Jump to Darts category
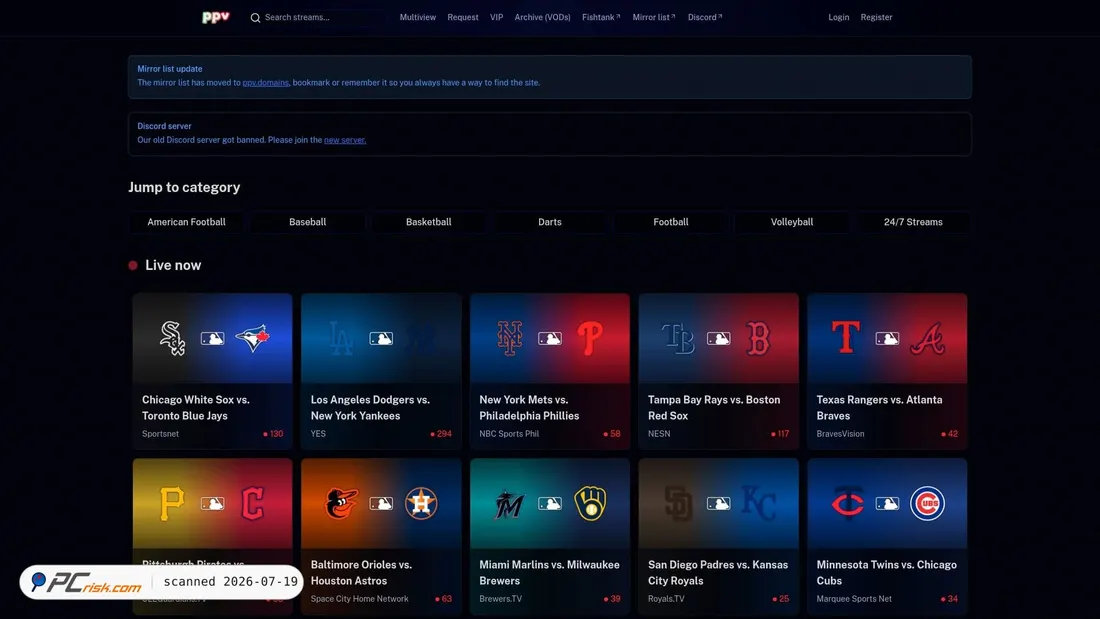 point(550,222)
